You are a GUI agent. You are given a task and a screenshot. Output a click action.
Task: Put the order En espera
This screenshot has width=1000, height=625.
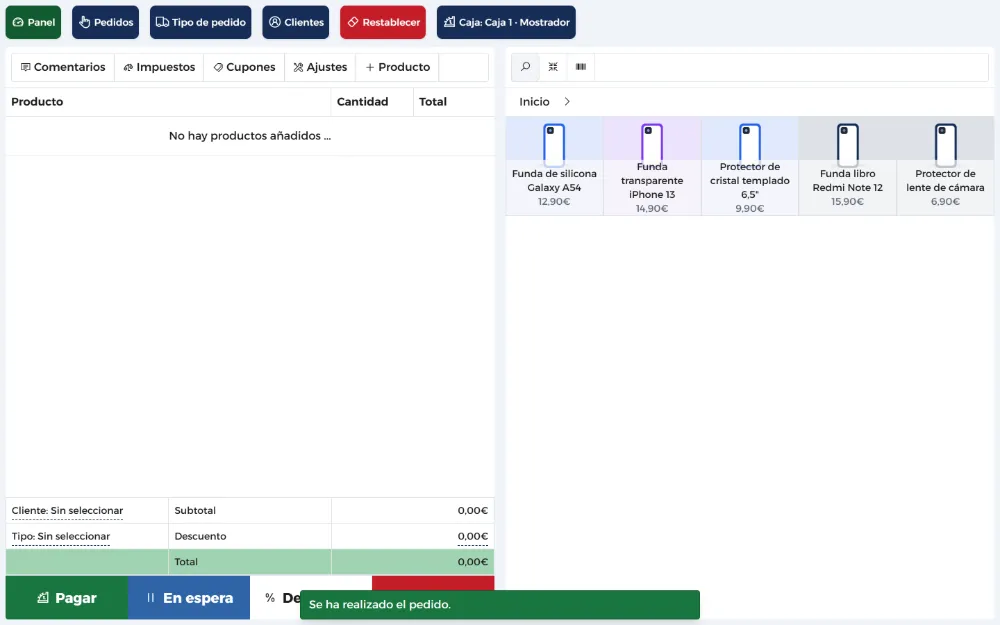(x=189, y=598)
